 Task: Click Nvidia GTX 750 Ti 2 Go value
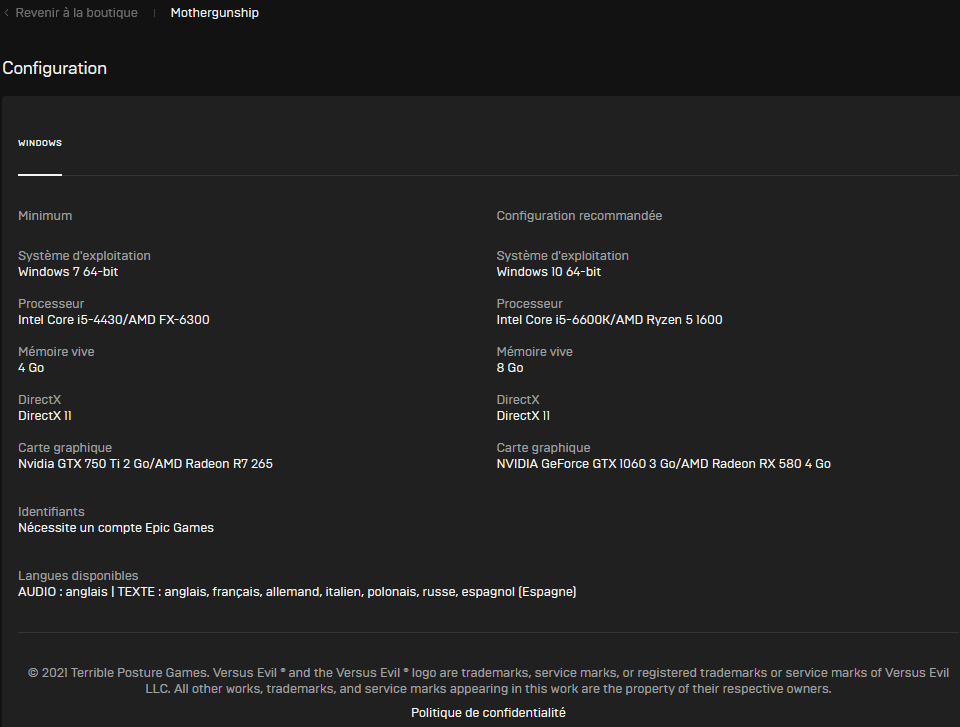point(145,464)
